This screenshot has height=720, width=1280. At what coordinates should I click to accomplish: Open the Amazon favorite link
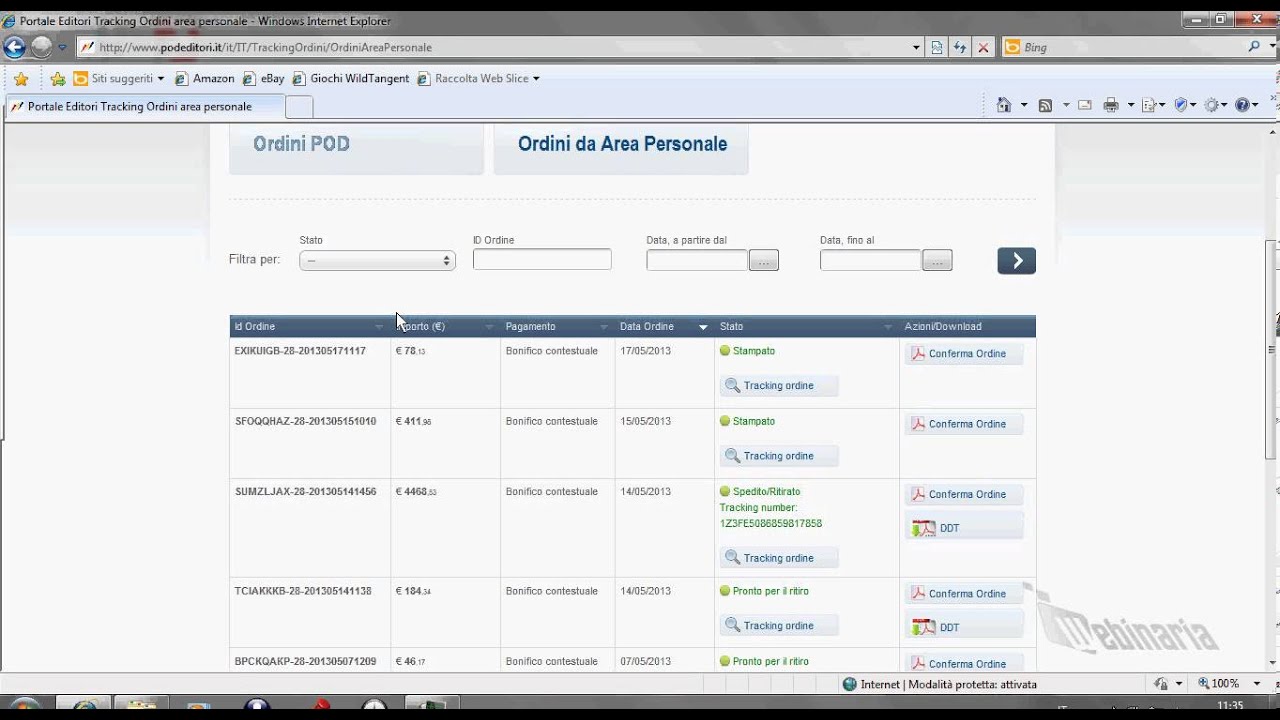(x=204, y=78)
